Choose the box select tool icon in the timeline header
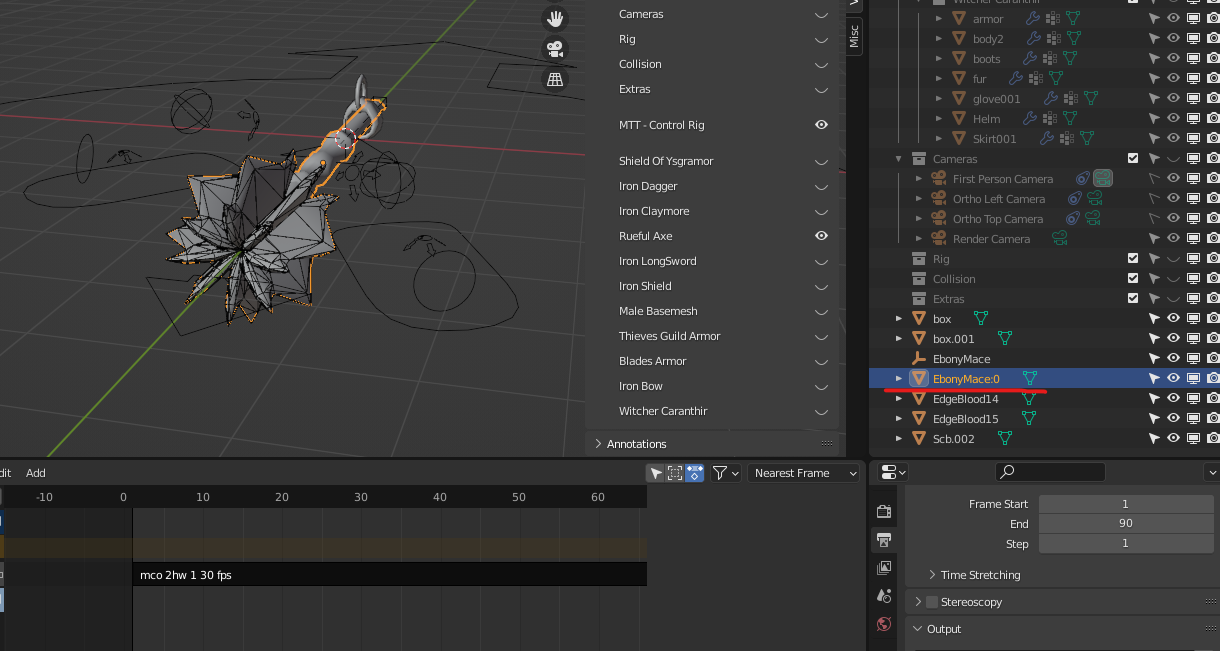1220x651 pixels. pyautogui.click(x=675, y=473)
